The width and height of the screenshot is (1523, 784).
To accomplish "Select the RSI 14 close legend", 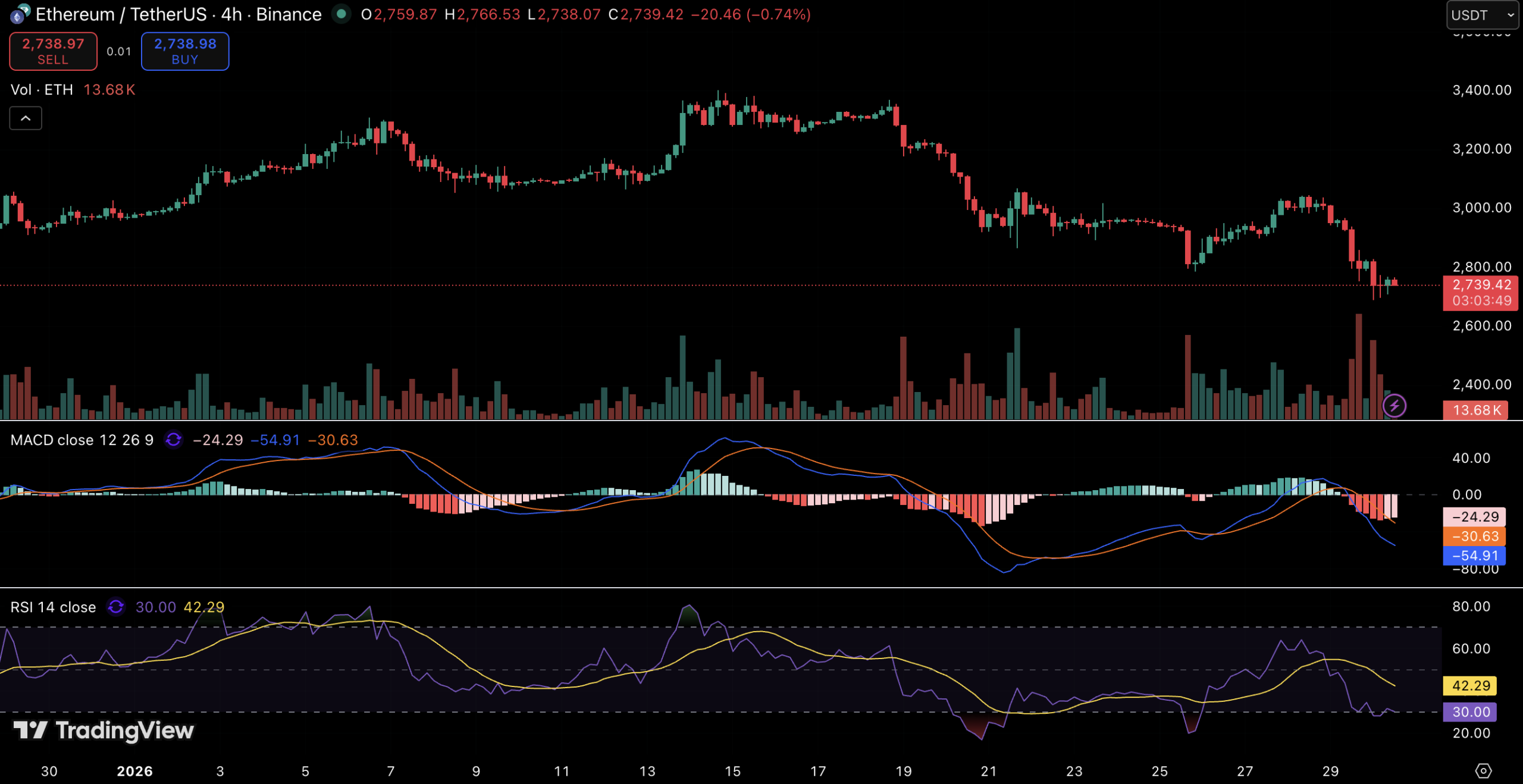I will (54, 607).
